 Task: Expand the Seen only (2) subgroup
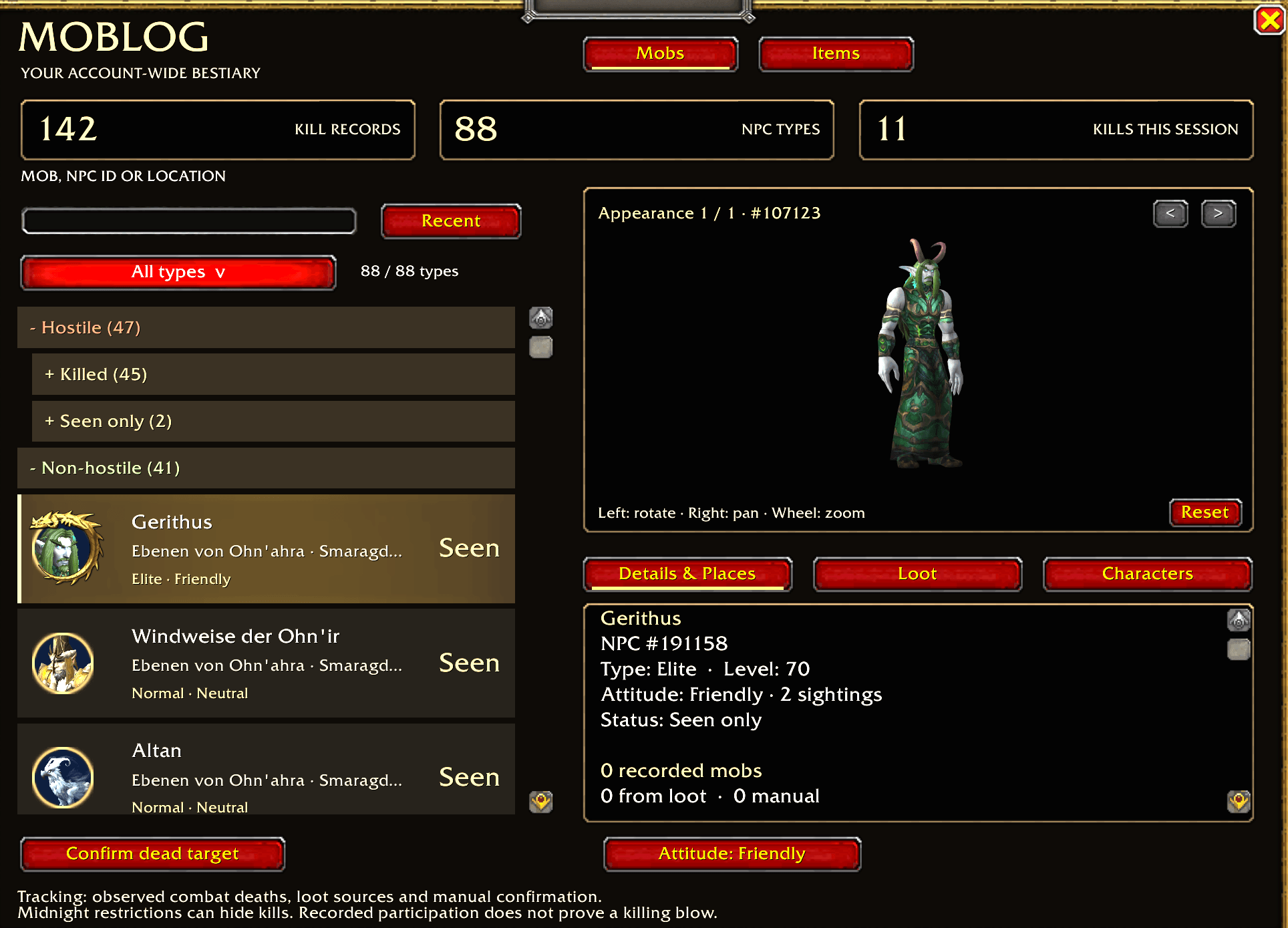273,421
